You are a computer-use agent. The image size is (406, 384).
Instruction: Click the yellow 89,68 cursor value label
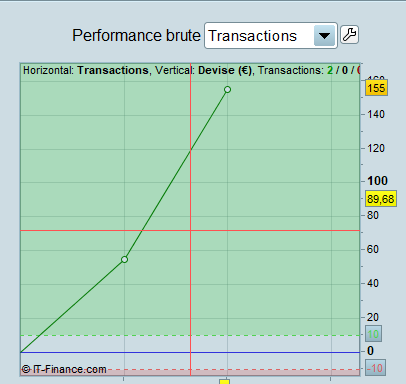[x=381, y=199]
